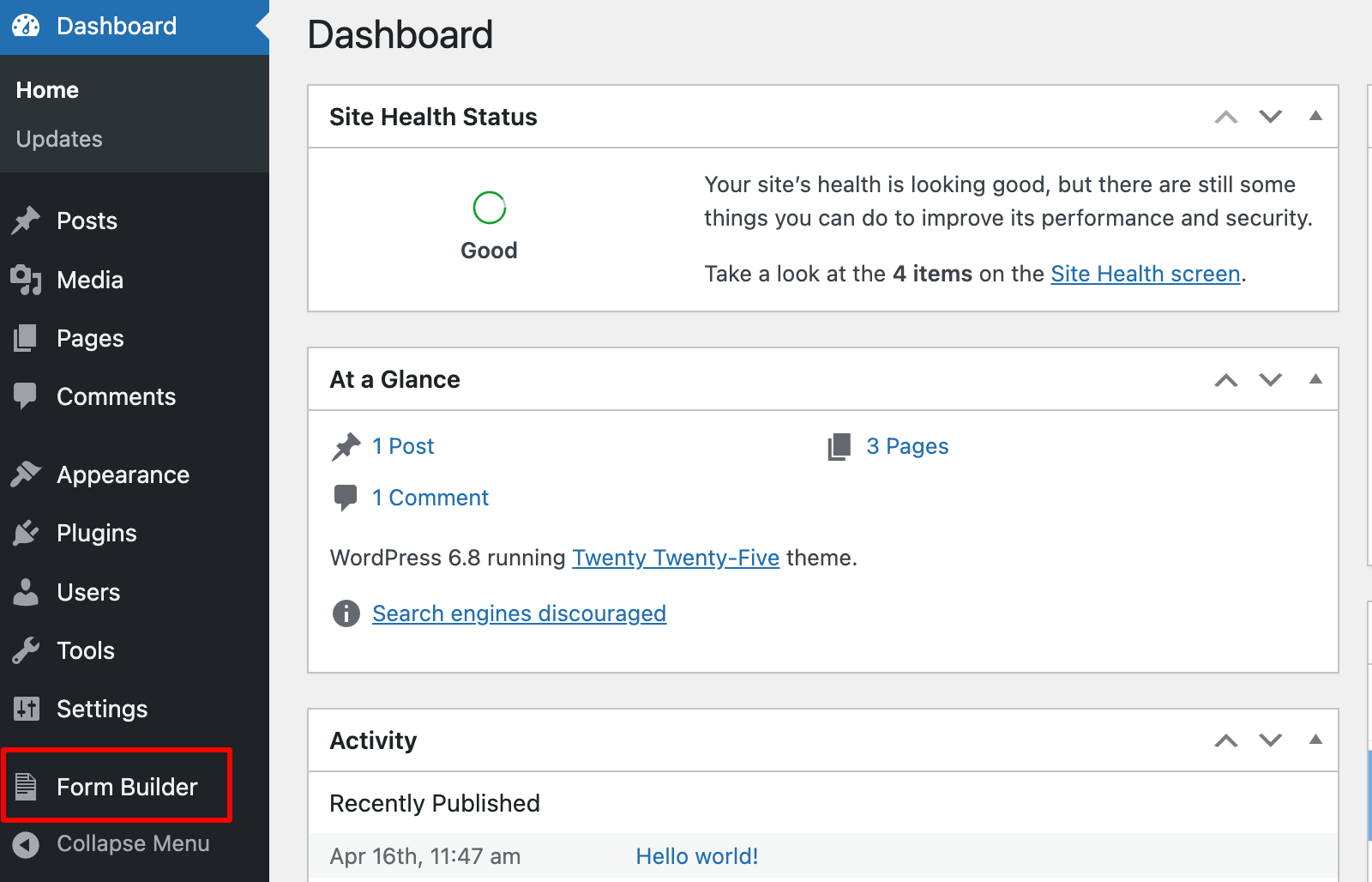Move Site Health Status widget up

(1226, 117)
